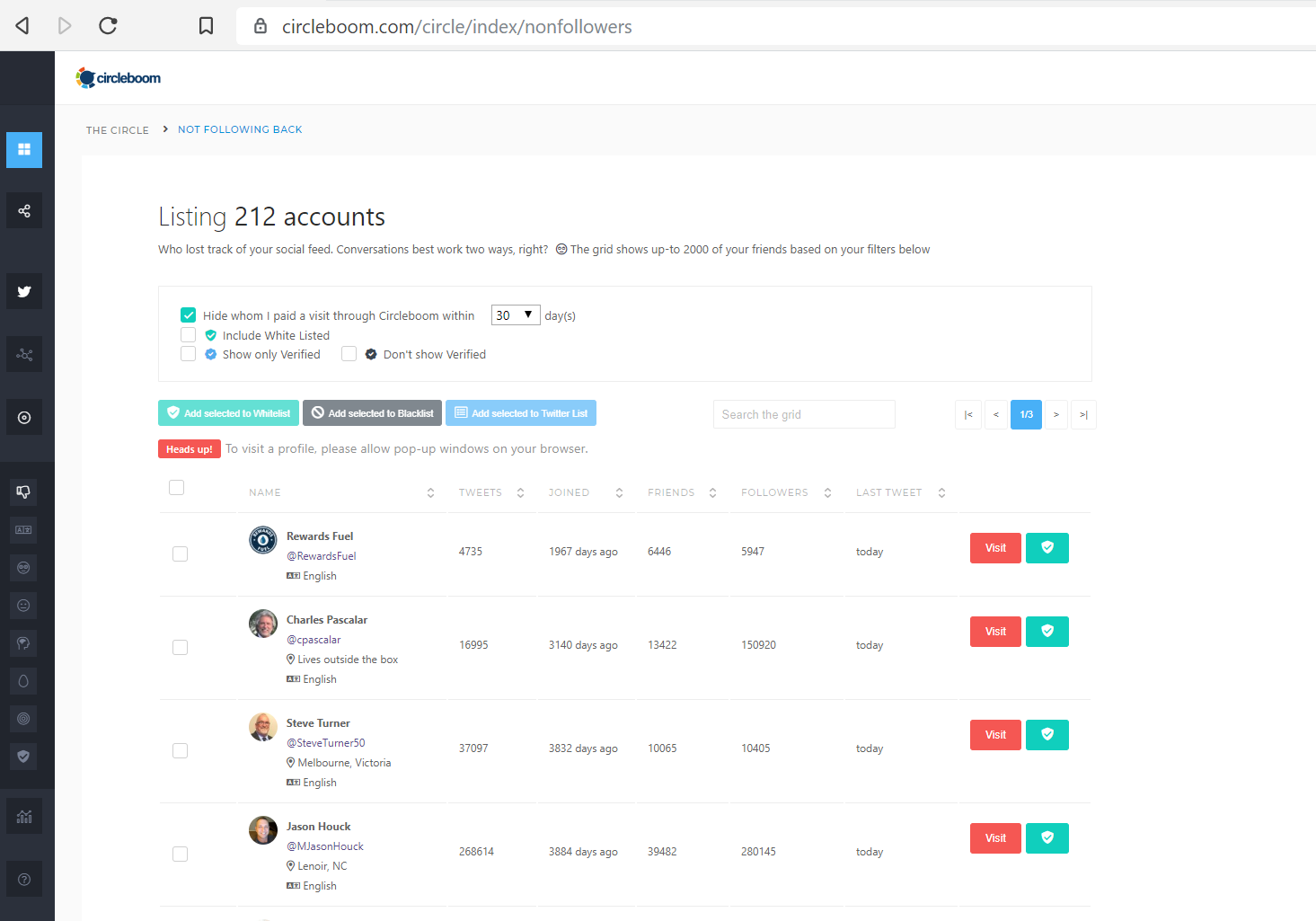
Task: Whitelist Jason Houck with the shield button
Action: point(1047,838)
